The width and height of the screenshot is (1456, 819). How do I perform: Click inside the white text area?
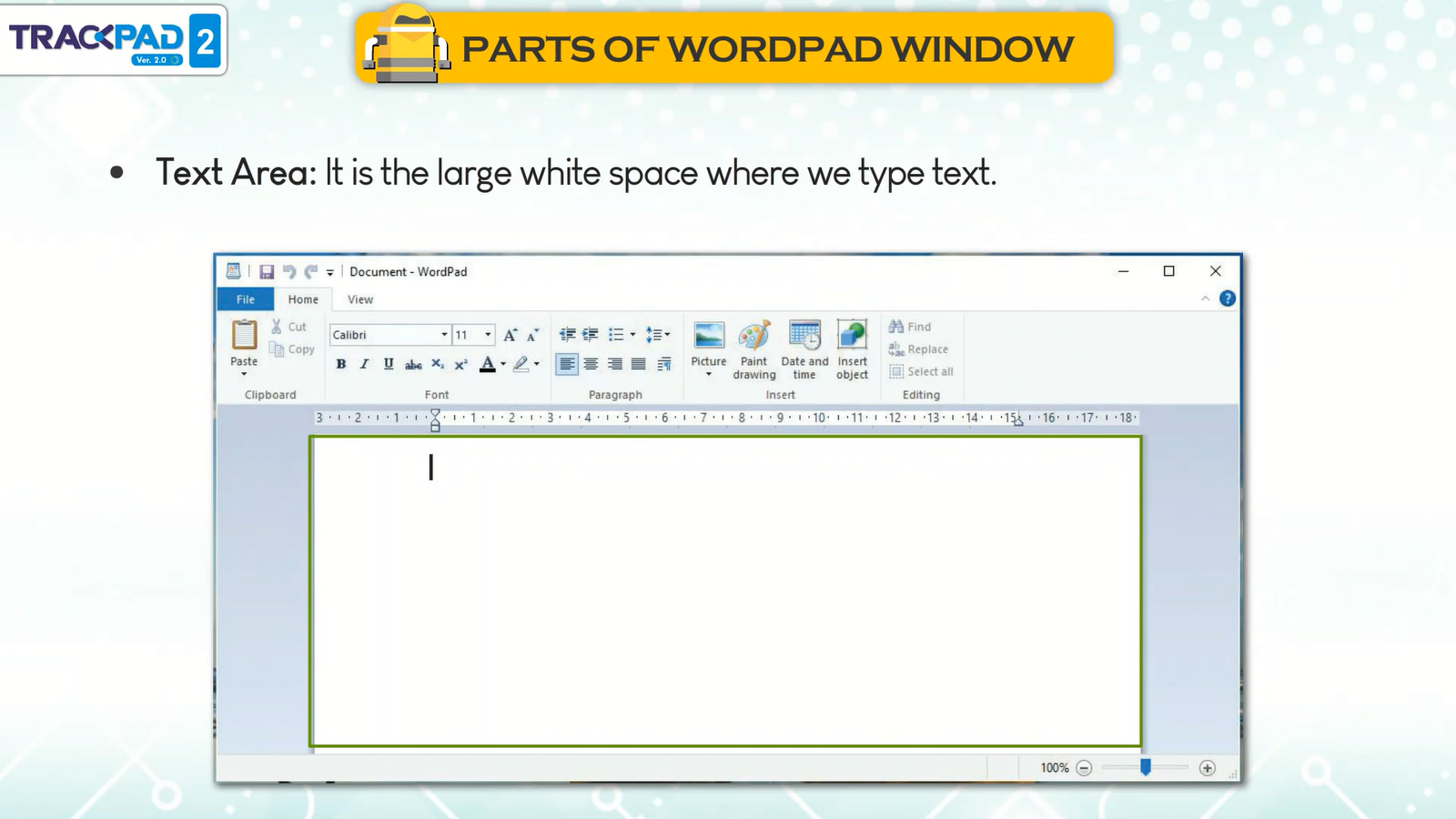(725, 591)
